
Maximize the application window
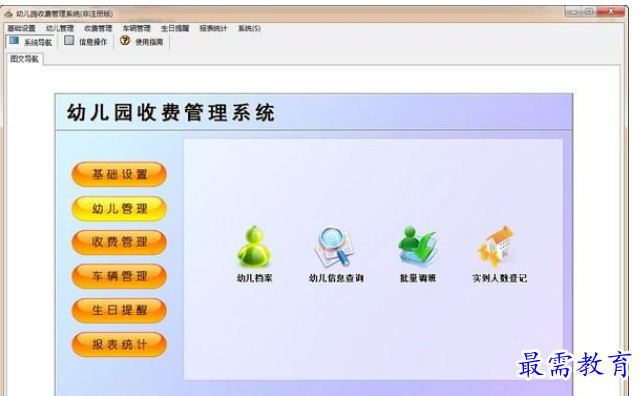(589, 11)
